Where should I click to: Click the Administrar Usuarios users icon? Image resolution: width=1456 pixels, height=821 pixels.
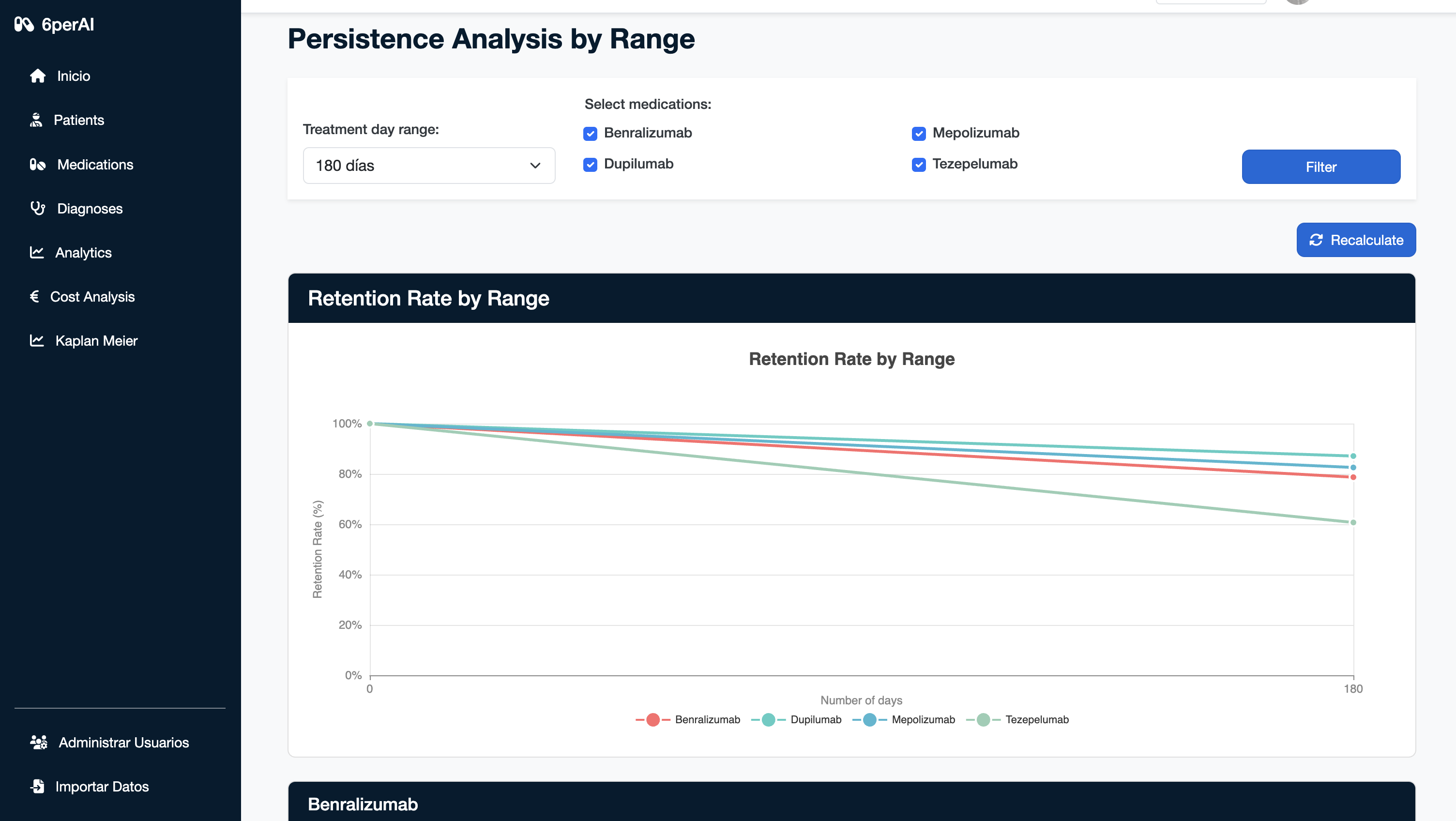38,743
